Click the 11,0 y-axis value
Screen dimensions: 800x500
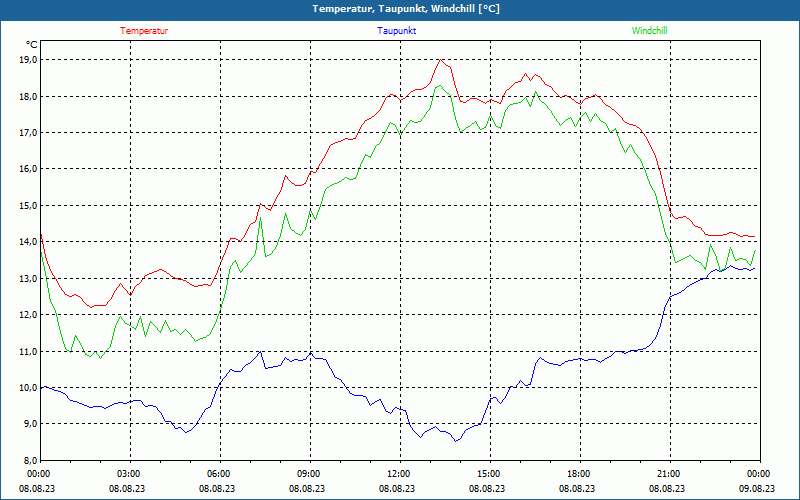point(28,352)
